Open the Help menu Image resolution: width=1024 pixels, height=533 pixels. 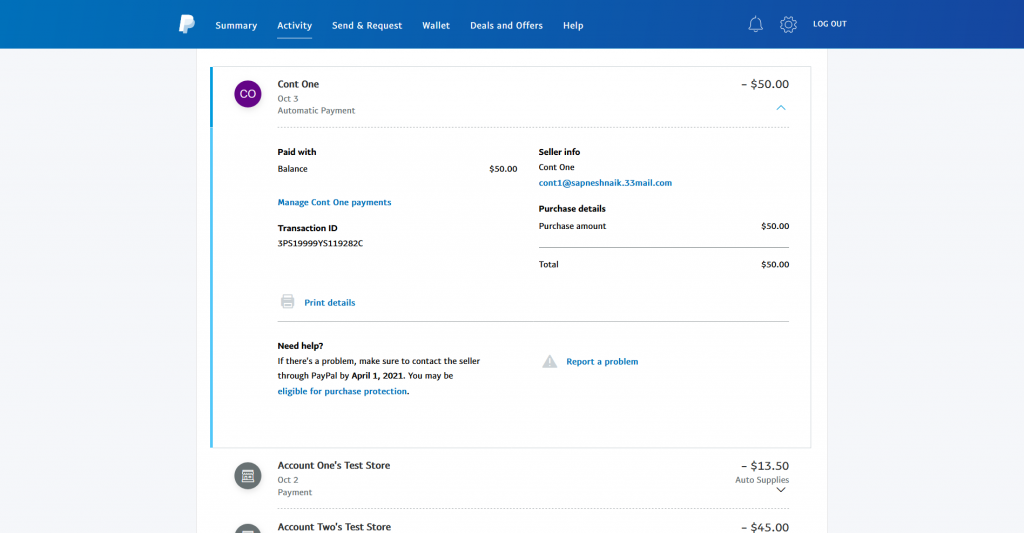pos(573,25)
